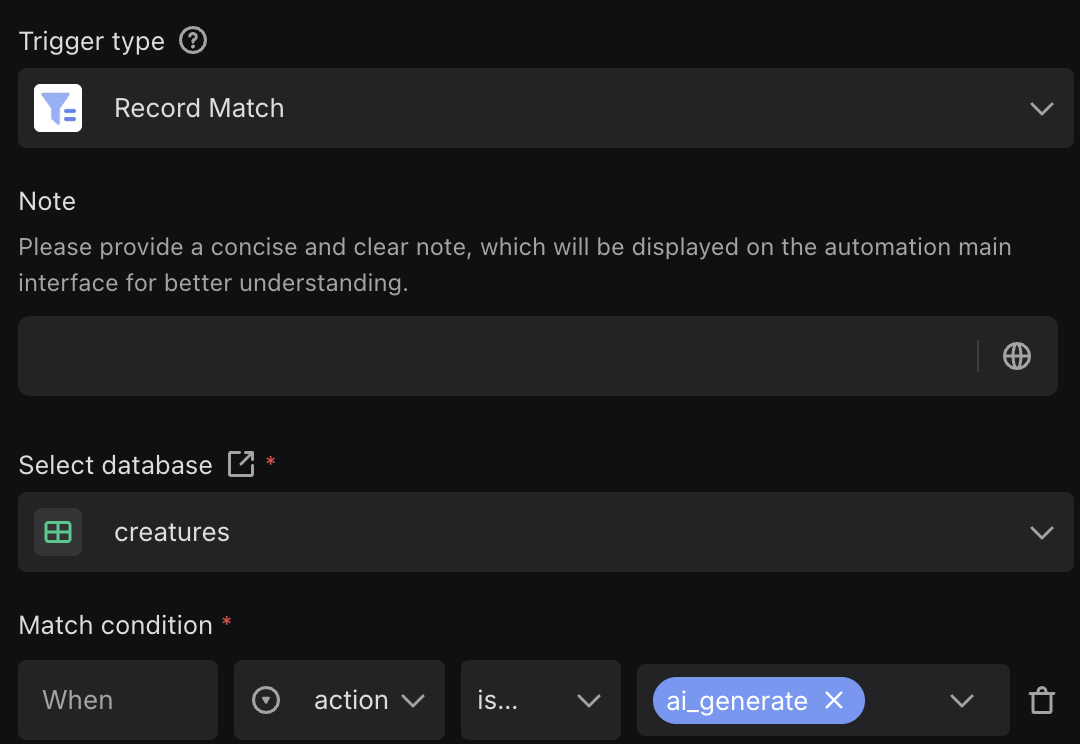This screenshot has height=744, width=1080.
Task: Click the green table icon beside creatures
Action: point(58,532)
